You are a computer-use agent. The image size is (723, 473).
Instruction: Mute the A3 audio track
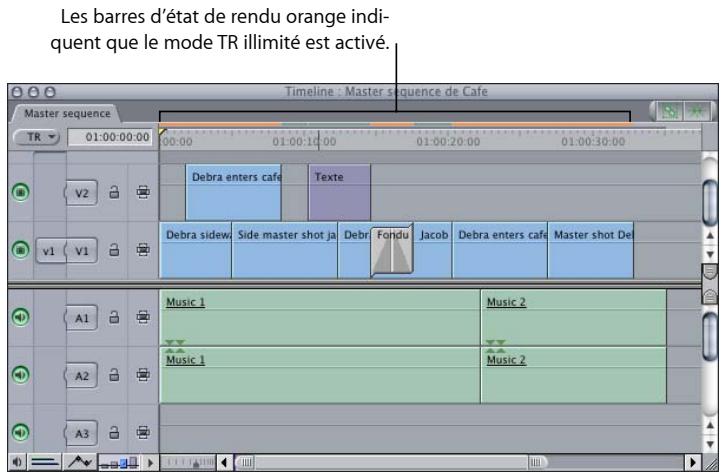click(20, 432)
